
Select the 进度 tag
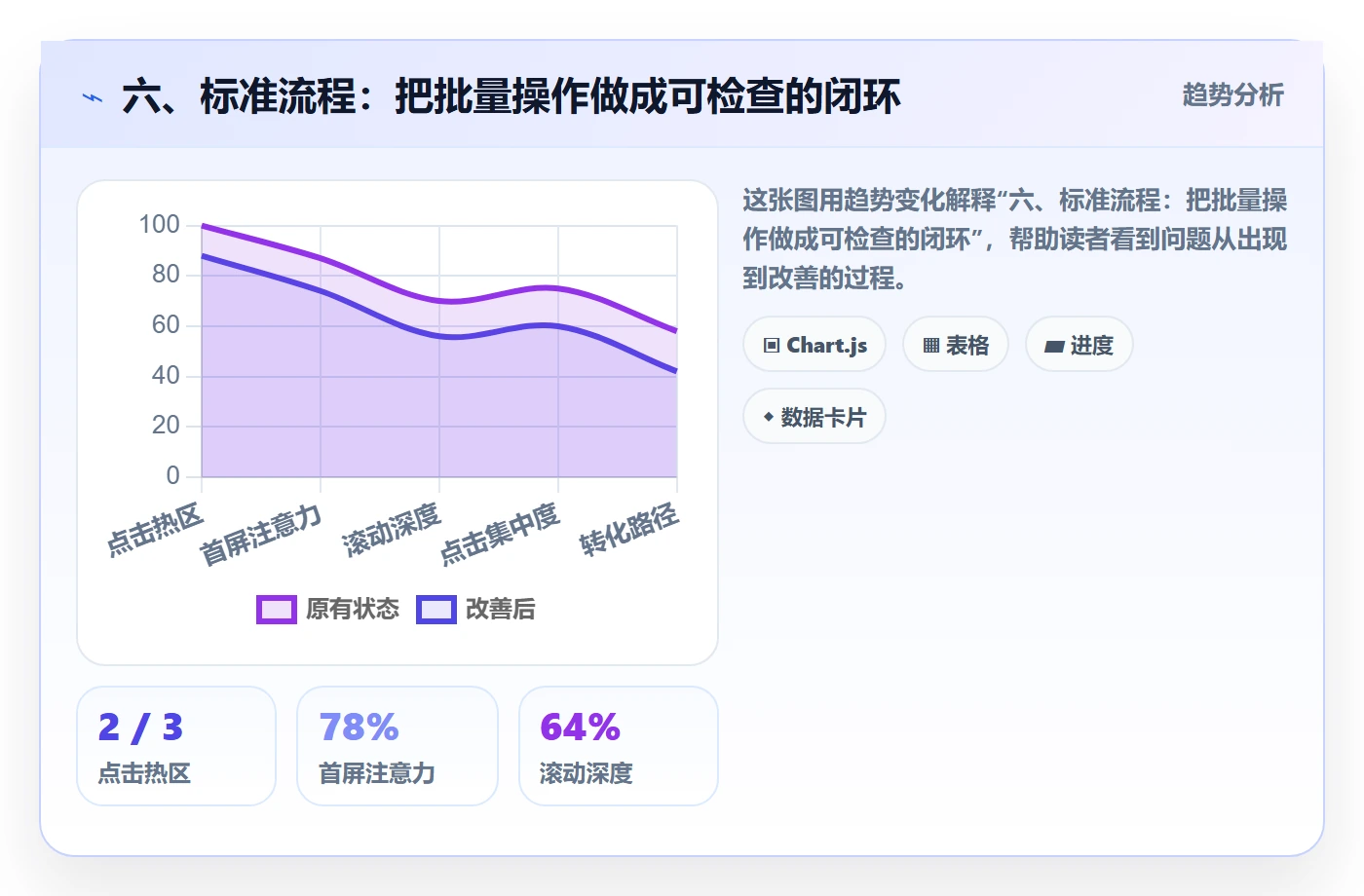[1080, 345]
